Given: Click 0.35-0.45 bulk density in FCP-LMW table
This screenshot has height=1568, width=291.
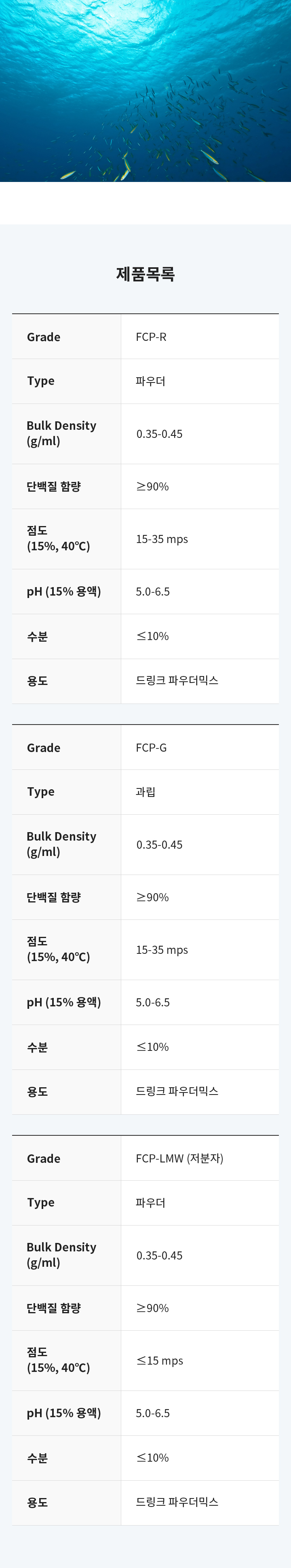Looking at the screenshot, I should 160,1255.
